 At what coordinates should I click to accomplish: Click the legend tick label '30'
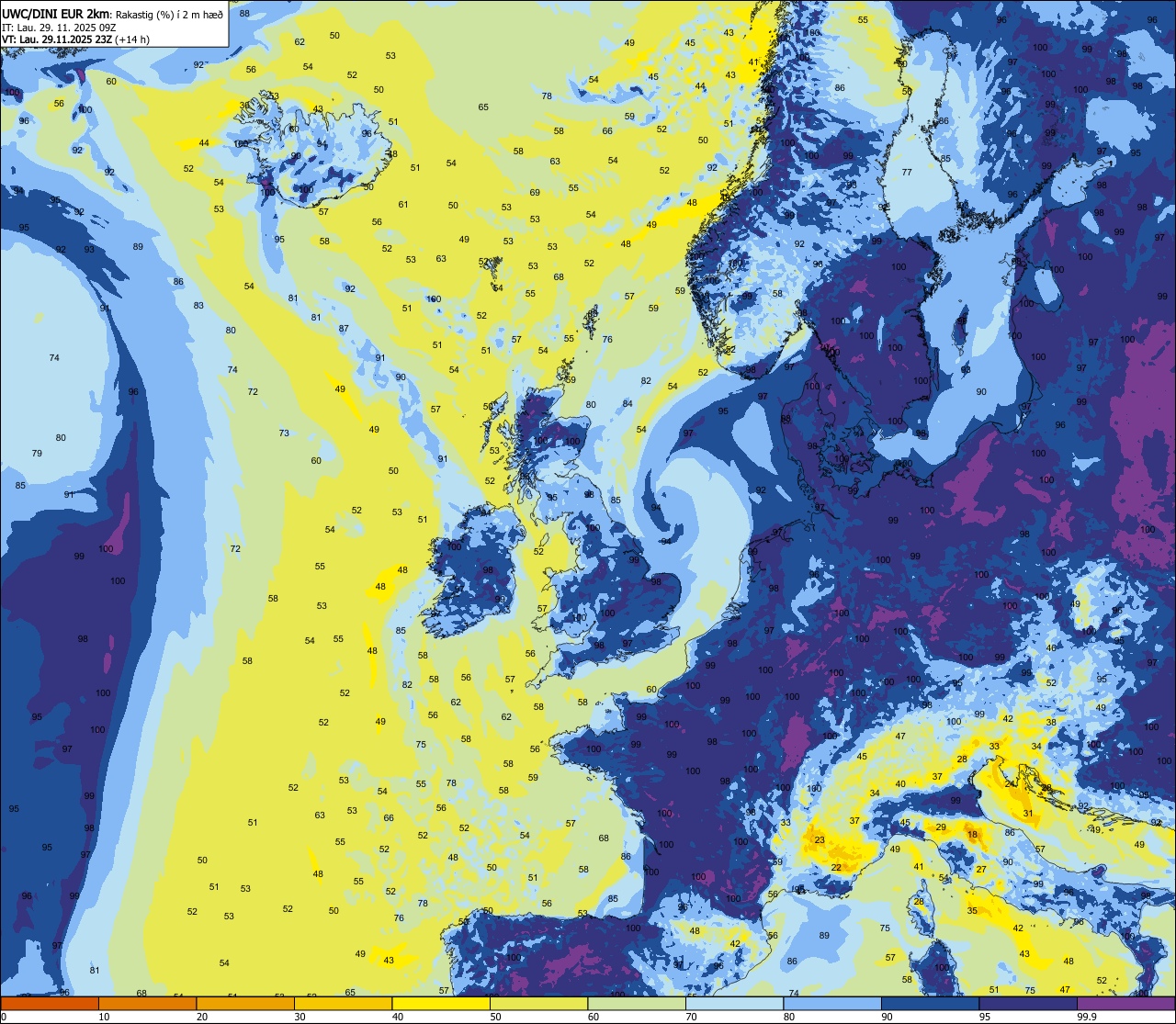click(300, 1017)
